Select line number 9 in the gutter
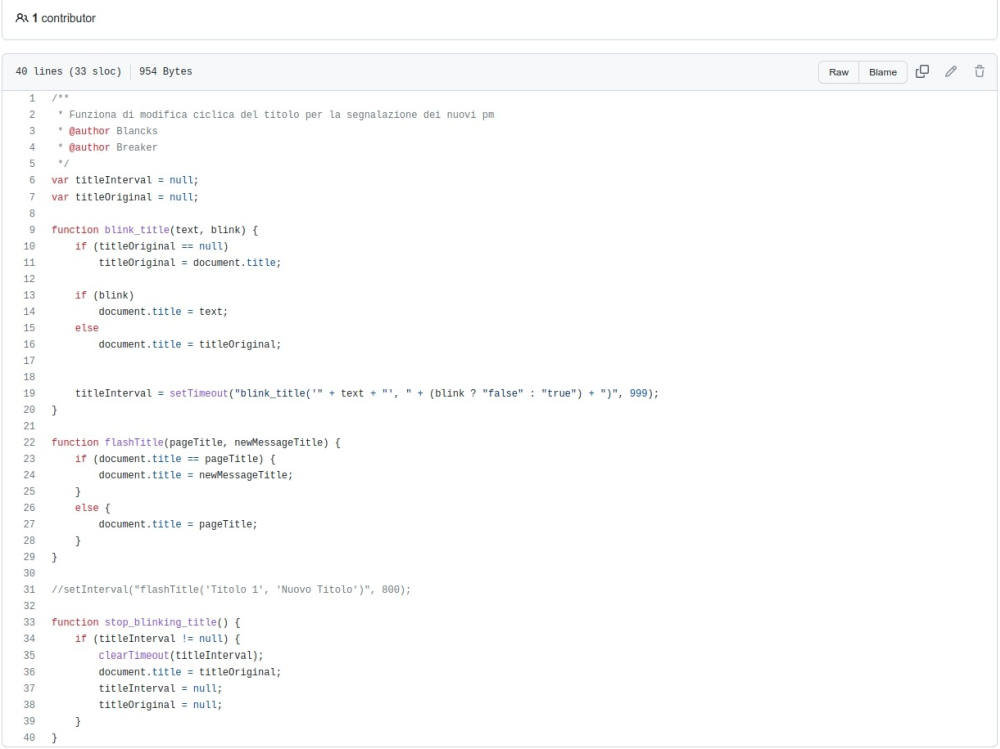 tap(32, 230)
